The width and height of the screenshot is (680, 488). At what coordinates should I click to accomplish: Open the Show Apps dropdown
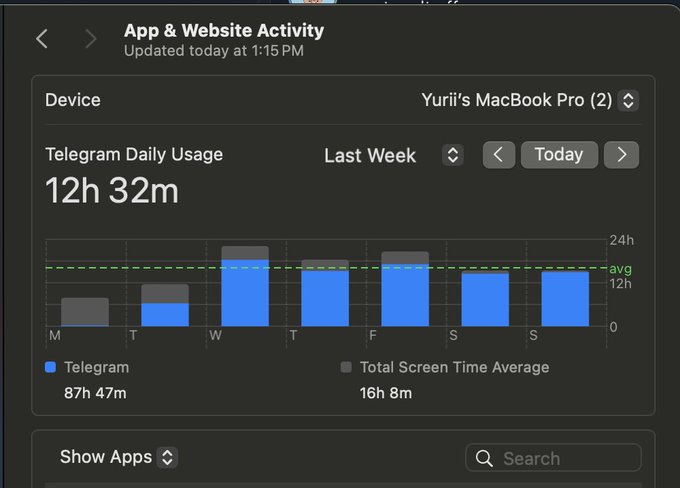tap(119, 457)
